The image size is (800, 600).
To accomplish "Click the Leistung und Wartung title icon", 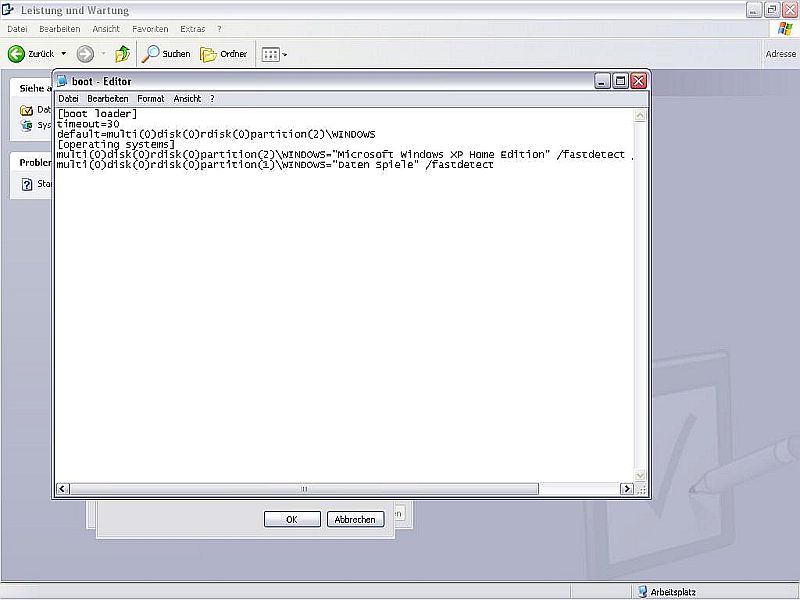I will (8, 9).
